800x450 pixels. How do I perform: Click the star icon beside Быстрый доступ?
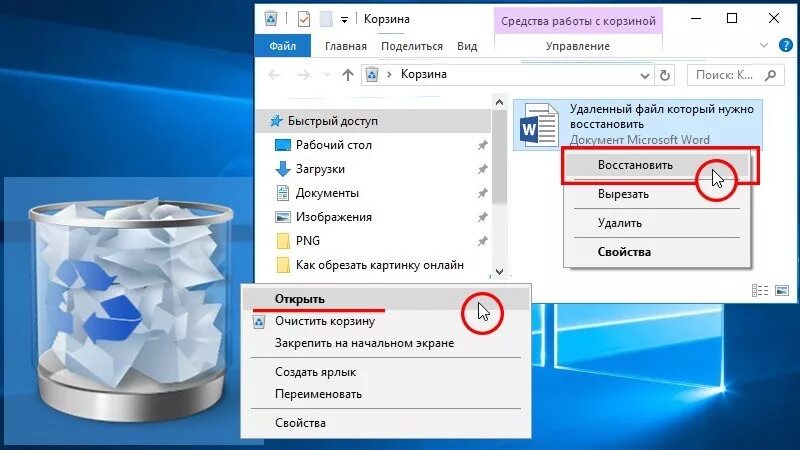click(276, 121)
